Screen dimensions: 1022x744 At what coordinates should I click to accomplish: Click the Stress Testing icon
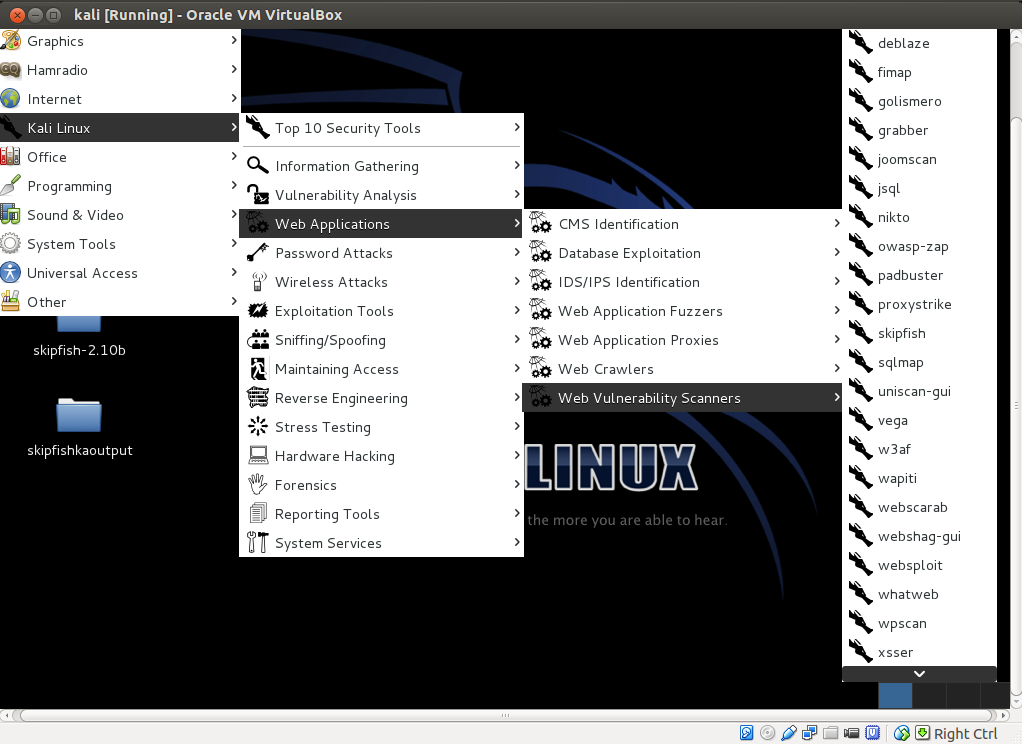(x=258, y=426)
